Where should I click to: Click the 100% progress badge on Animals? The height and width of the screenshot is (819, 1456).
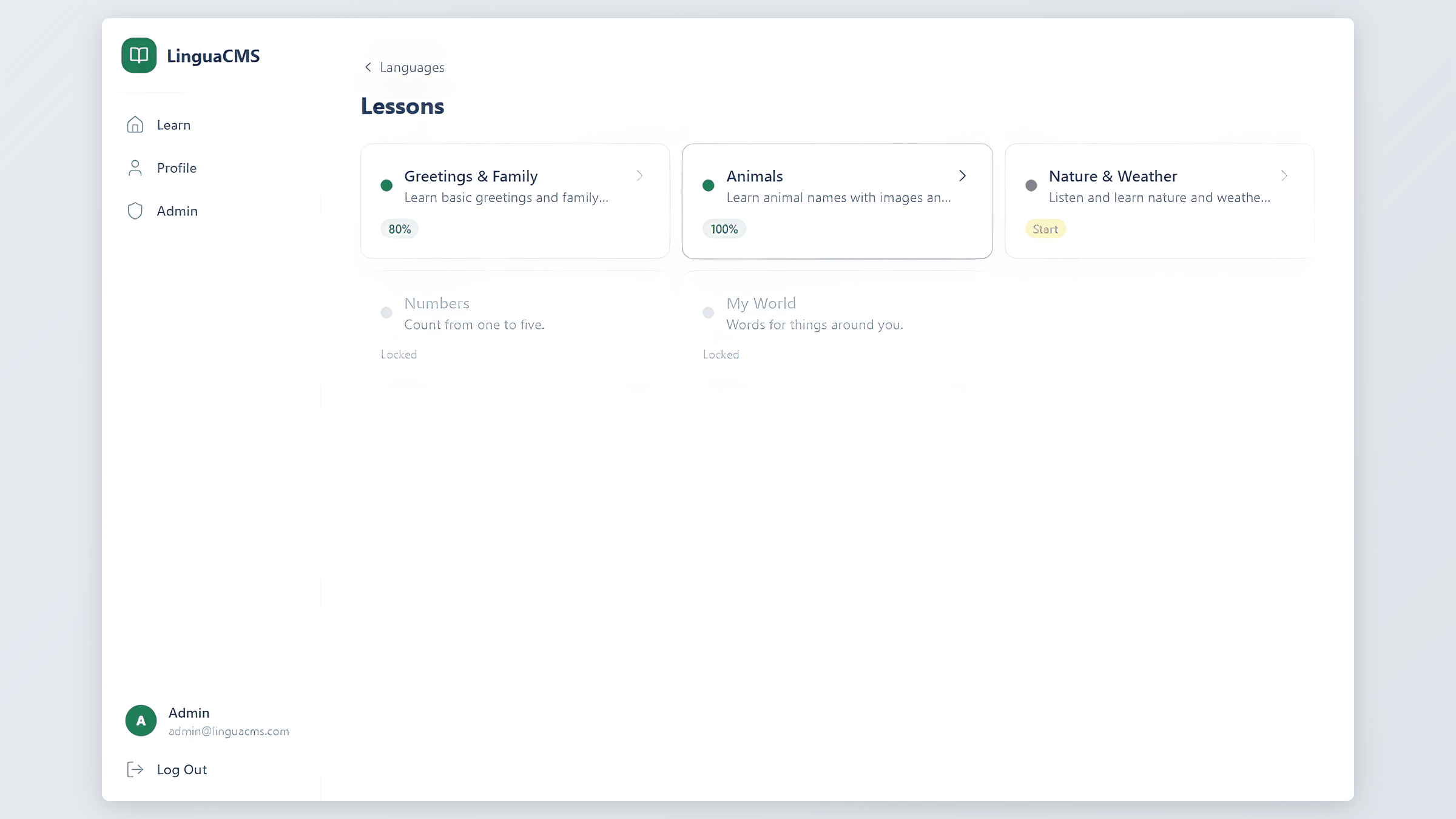(724, 229)
